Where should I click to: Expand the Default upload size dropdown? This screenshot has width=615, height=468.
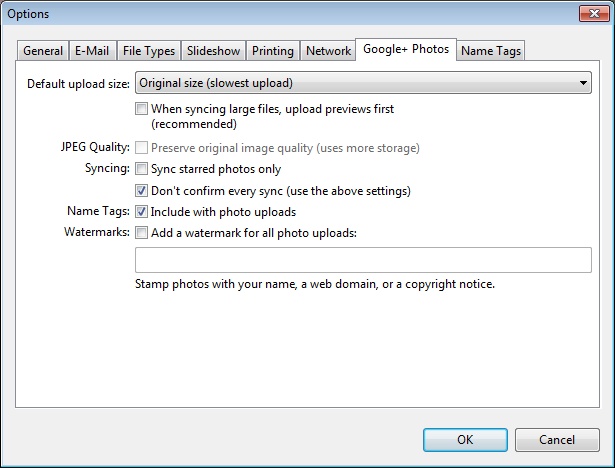[x=363, y=83]
